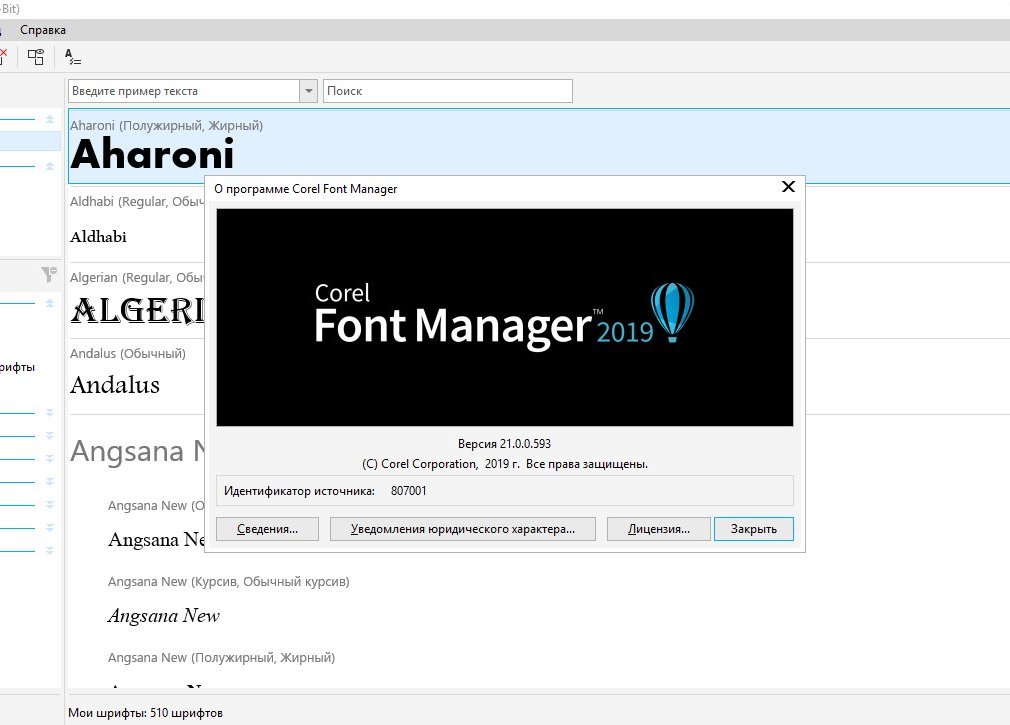This screenshot has width=1010, height=725.
Task: Click 'Версия 21.0.0.593' text
Action: 504,444
